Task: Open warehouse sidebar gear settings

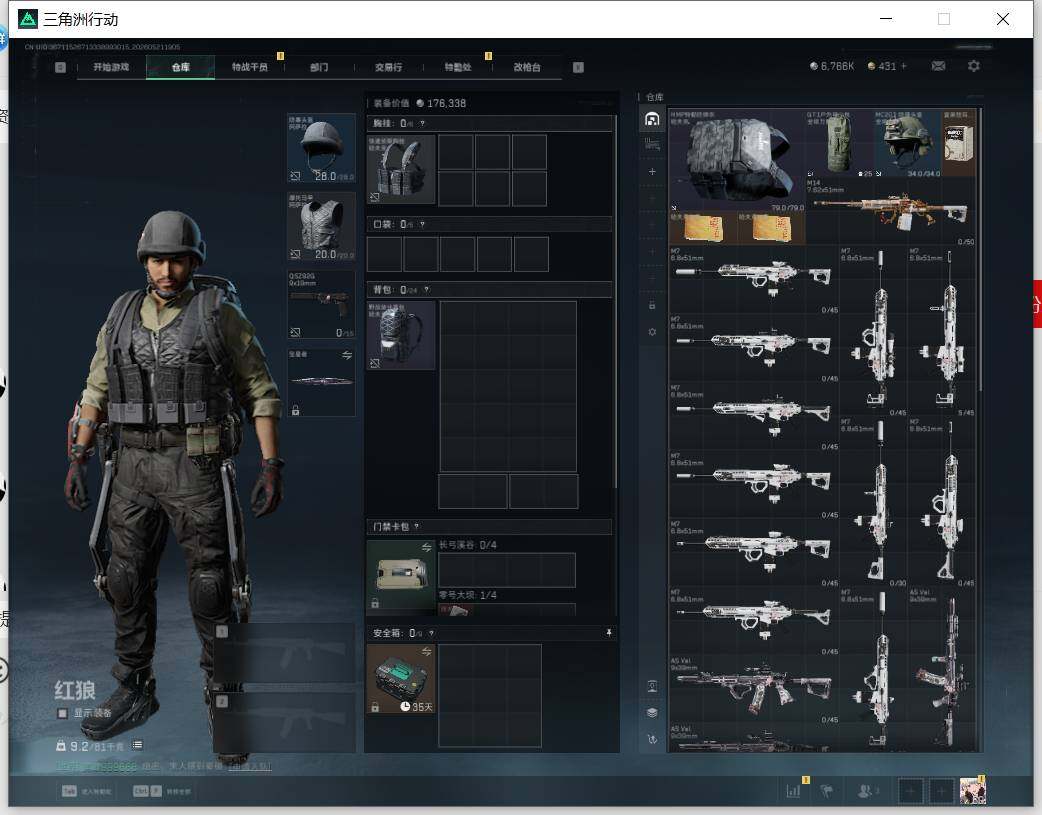Action: 652,332
